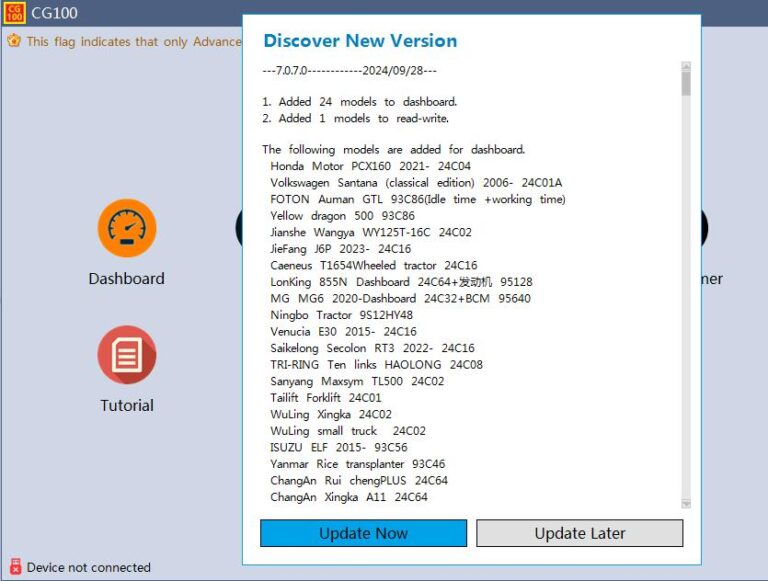Click the changelog scrollbar up arrow
The width and height of the screenshot is (768, 581).
point(686,66)
